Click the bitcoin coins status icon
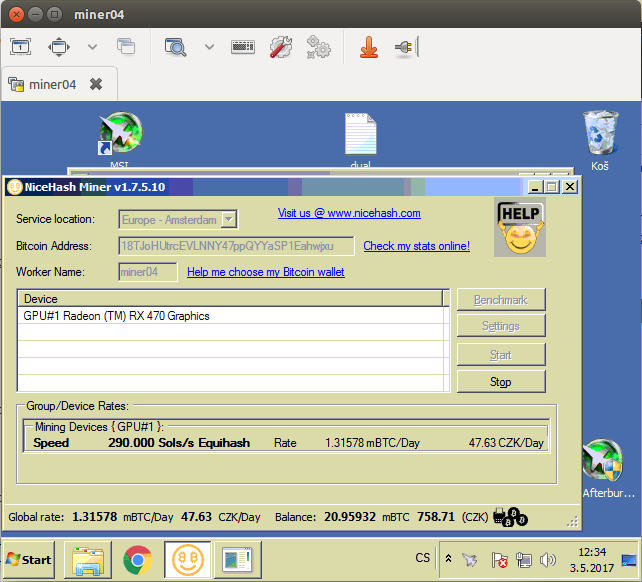 click(510, 517)
